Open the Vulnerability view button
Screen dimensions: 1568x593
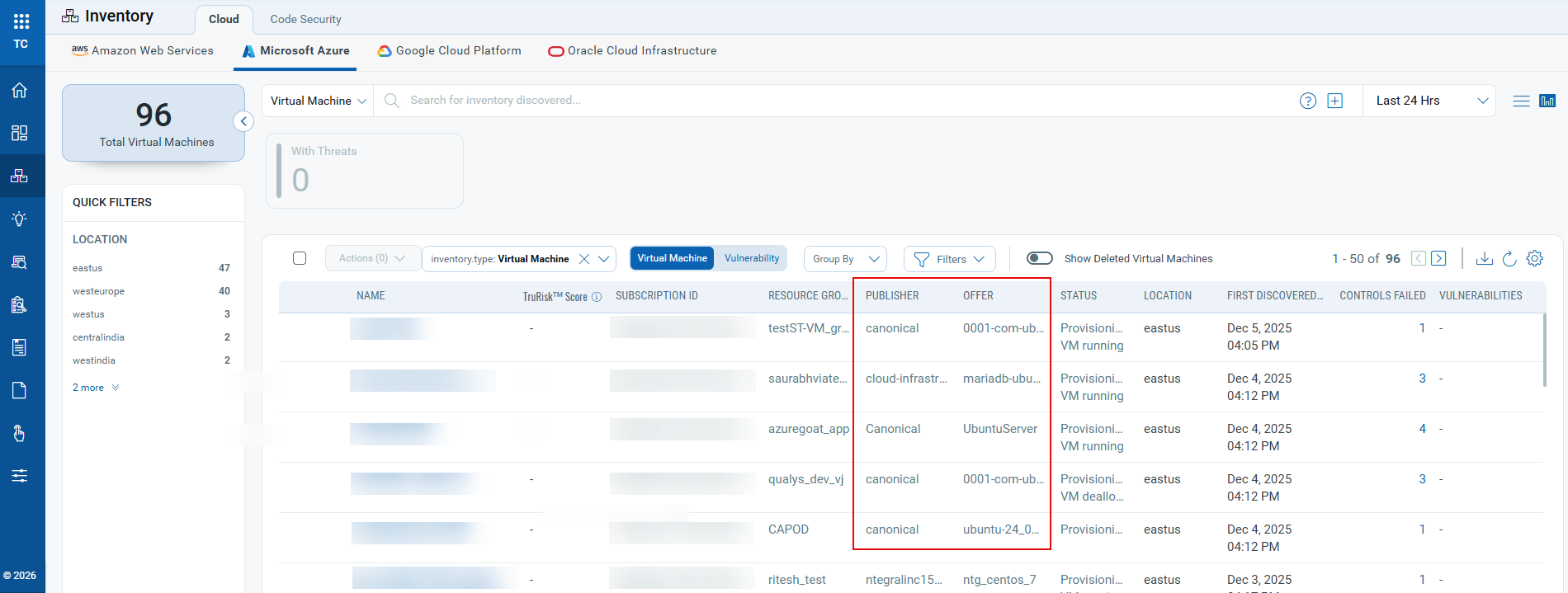pyautogui.click(x=751, y=259)
